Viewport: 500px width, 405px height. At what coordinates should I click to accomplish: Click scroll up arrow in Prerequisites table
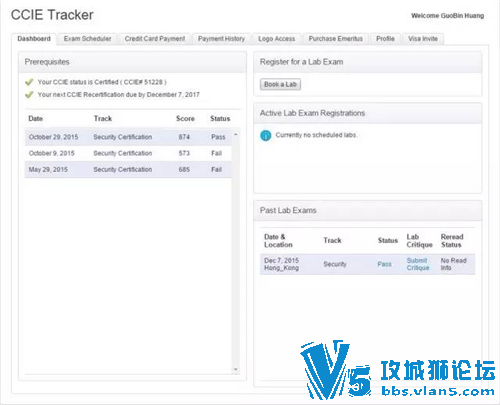point(236,134)
